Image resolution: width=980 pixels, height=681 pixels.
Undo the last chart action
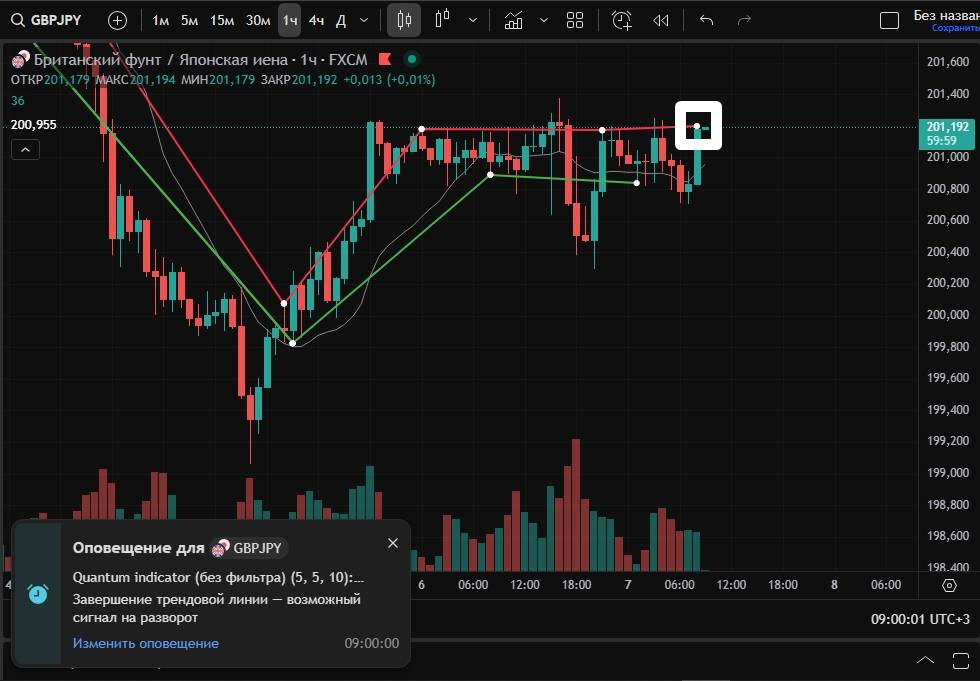(707, 20)
